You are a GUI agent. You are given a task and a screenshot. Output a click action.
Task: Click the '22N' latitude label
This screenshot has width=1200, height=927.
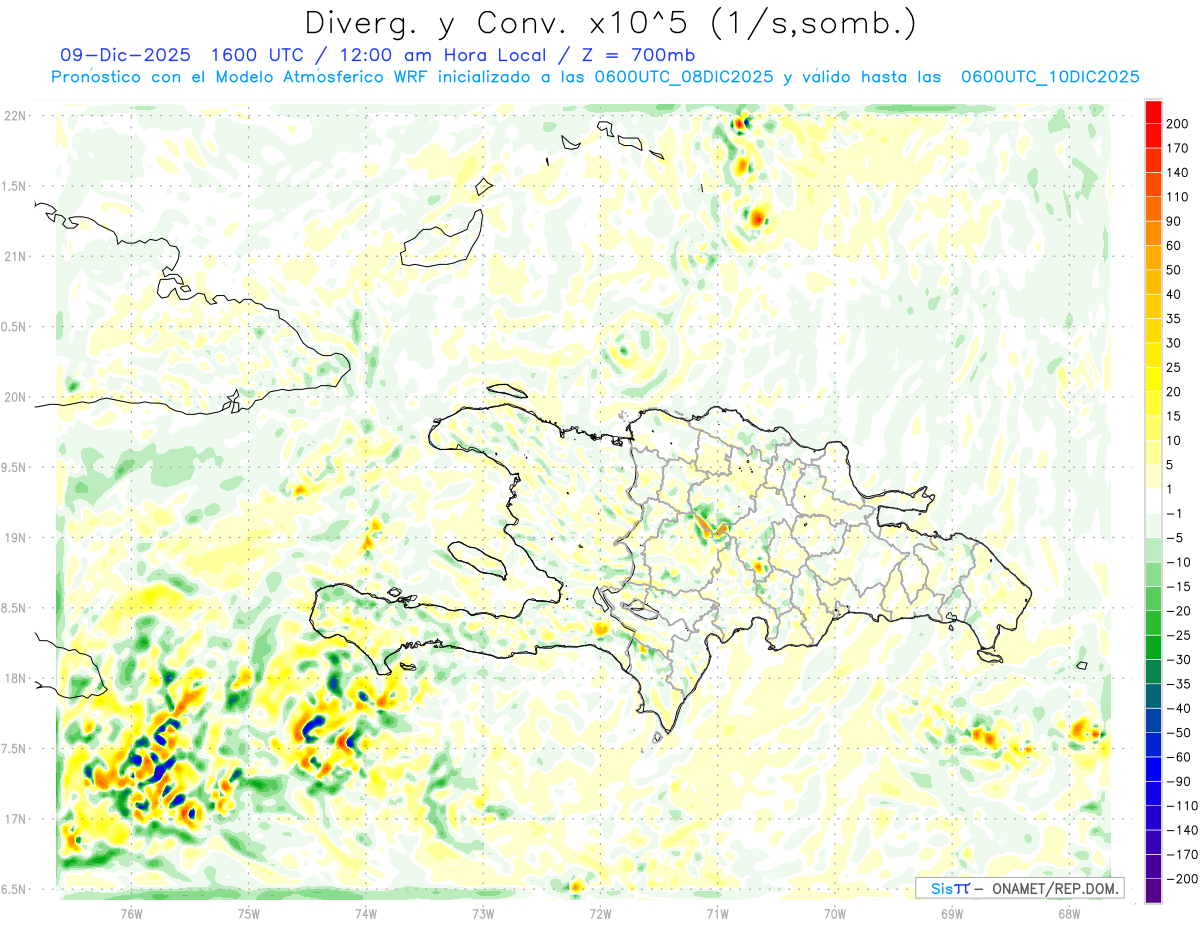14,116
